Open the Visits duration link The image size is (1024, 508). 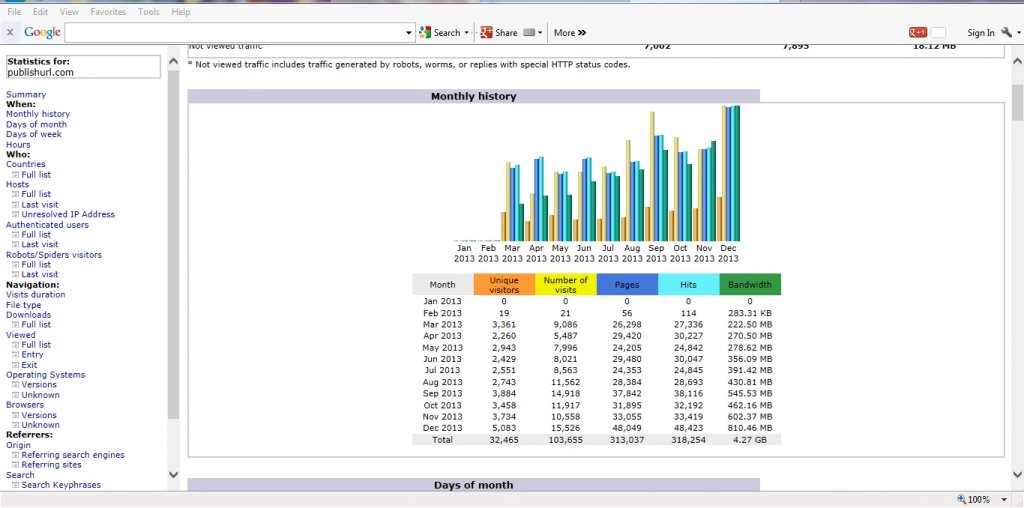coord(35,294)
